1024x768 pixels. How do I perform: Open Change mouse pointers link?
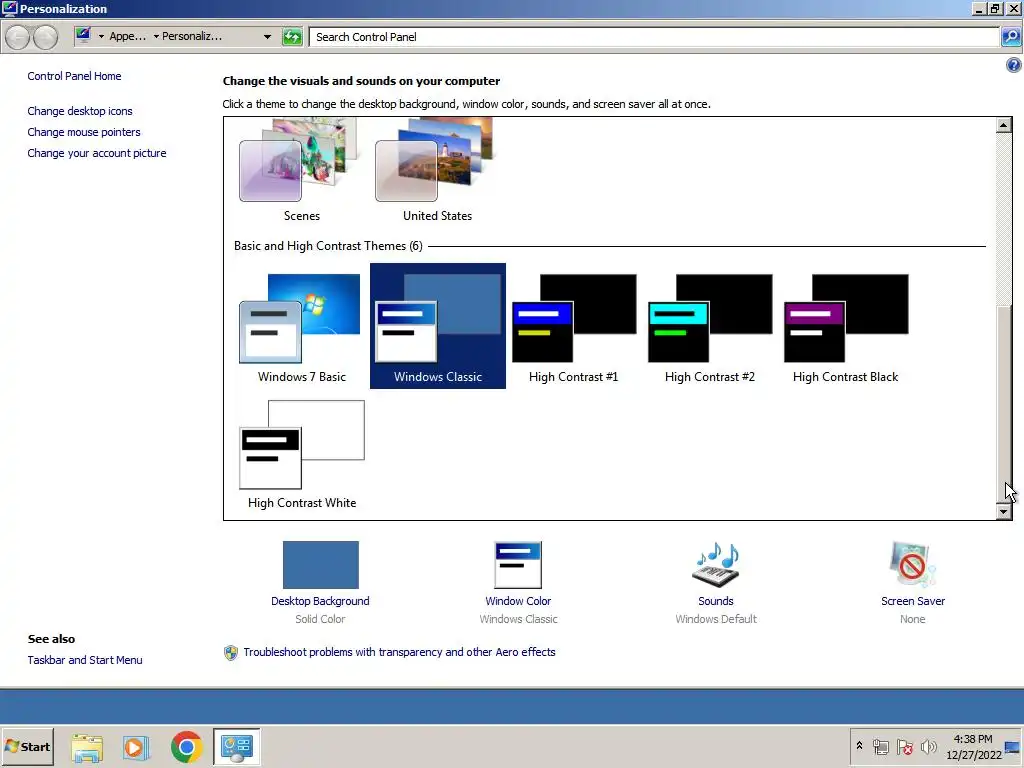(84, 132)
